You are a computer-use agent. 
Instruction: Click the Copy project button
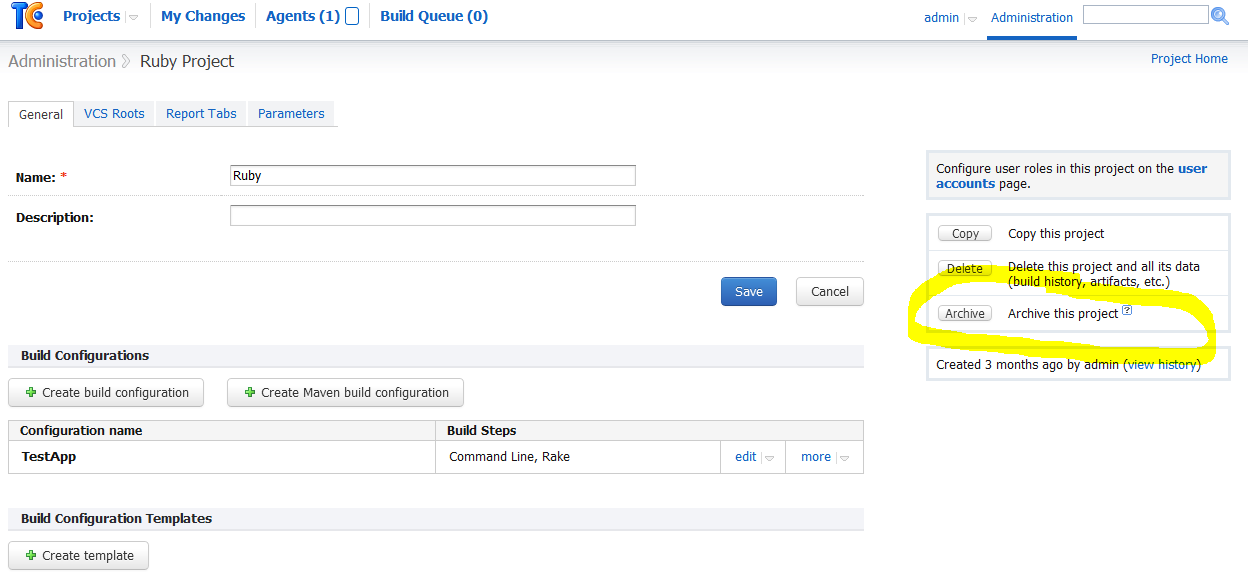(x=965, y=233)
